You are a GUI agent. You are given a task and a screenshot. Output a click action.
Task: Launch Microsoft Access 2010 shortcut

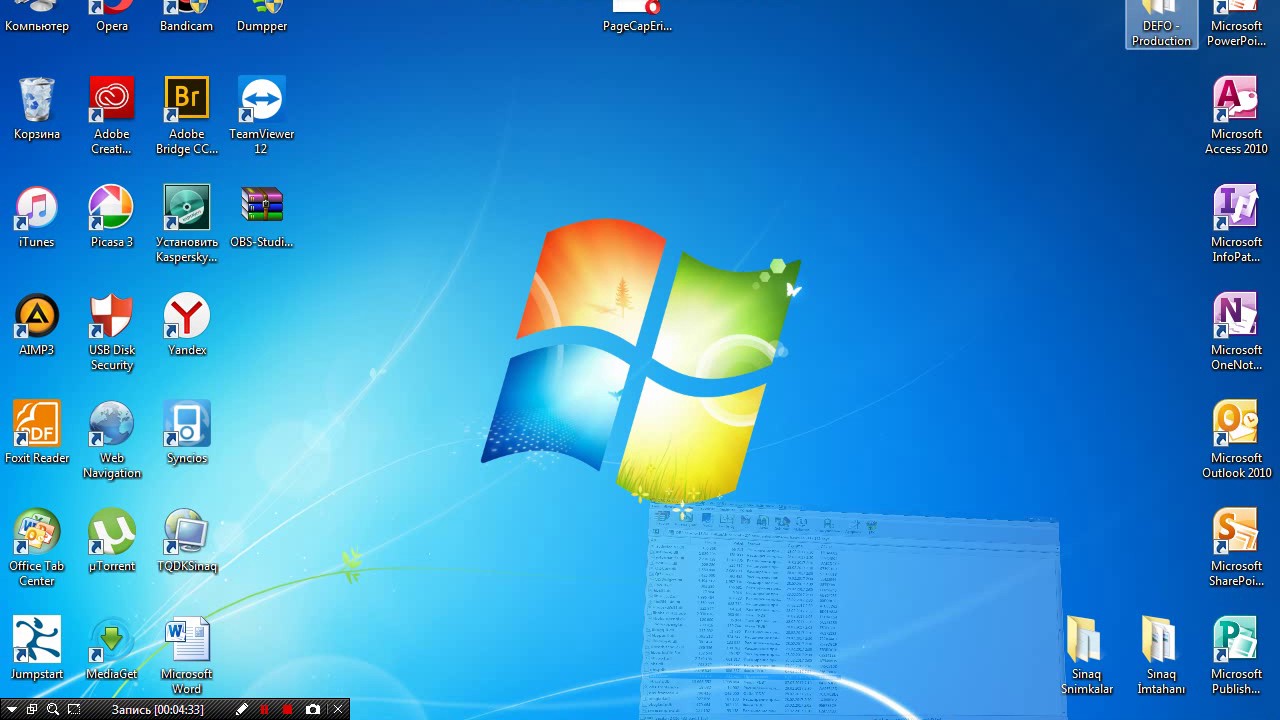pyautogui.click(x=1236, y=116)
